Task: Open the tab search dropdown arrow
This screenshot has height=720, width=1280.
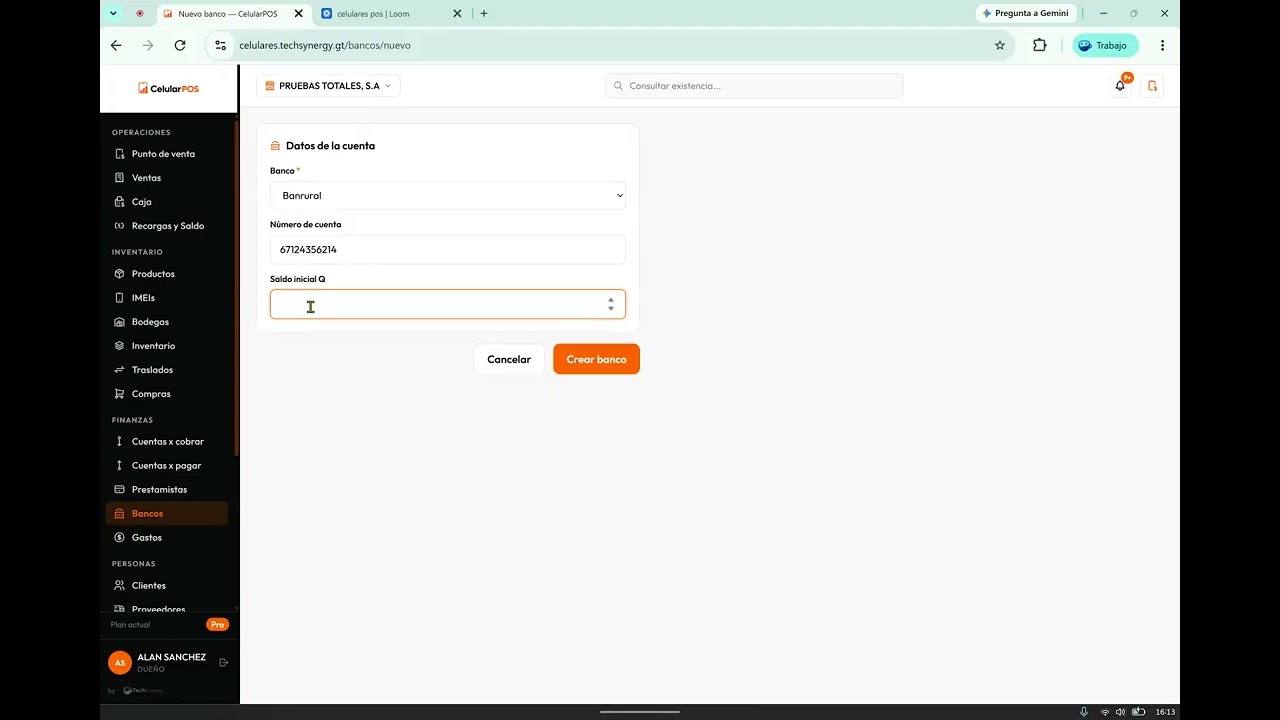Action: point(113,14)
